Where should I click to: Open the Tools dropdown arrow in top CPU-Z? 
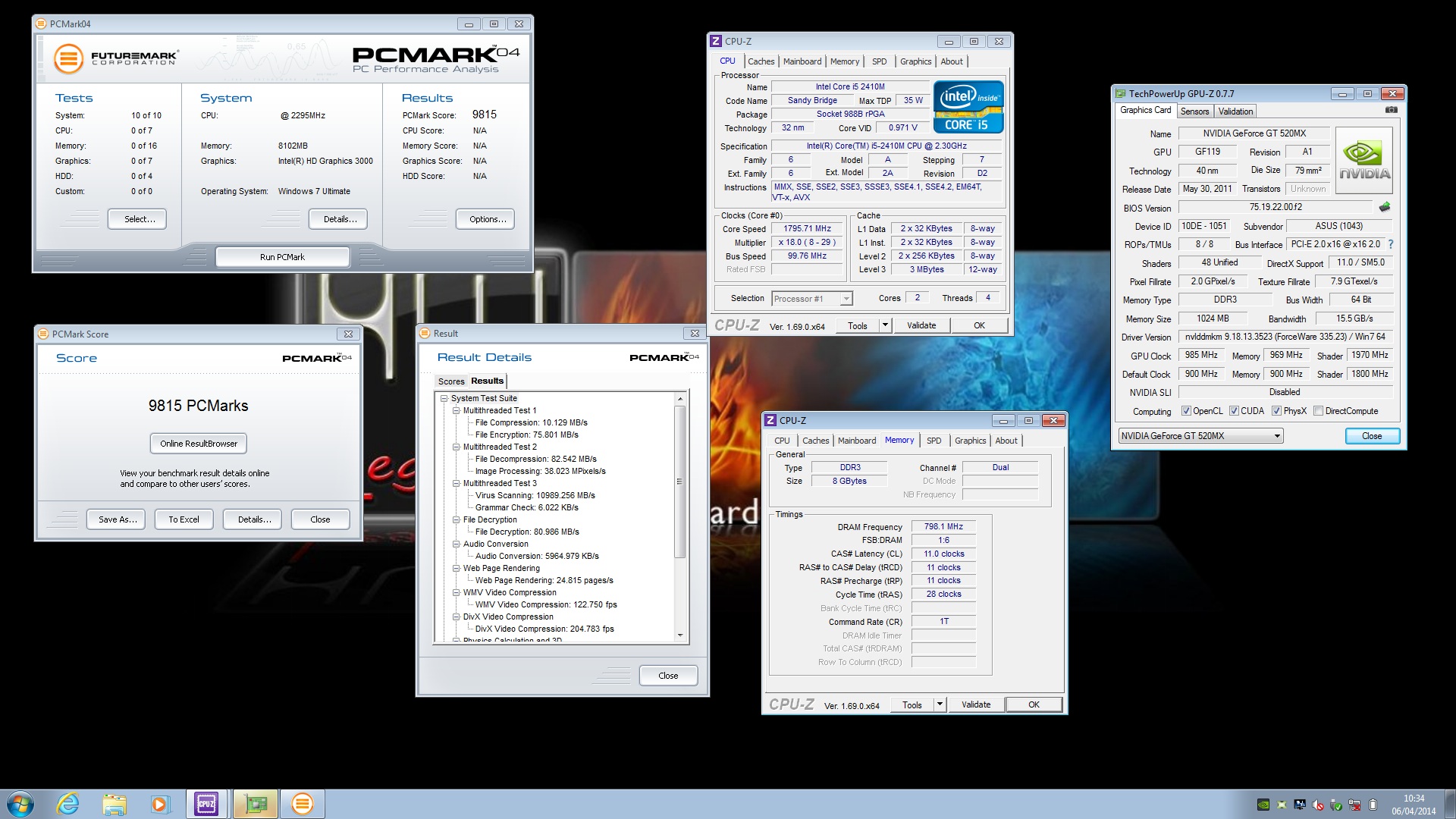coord(884,325)
